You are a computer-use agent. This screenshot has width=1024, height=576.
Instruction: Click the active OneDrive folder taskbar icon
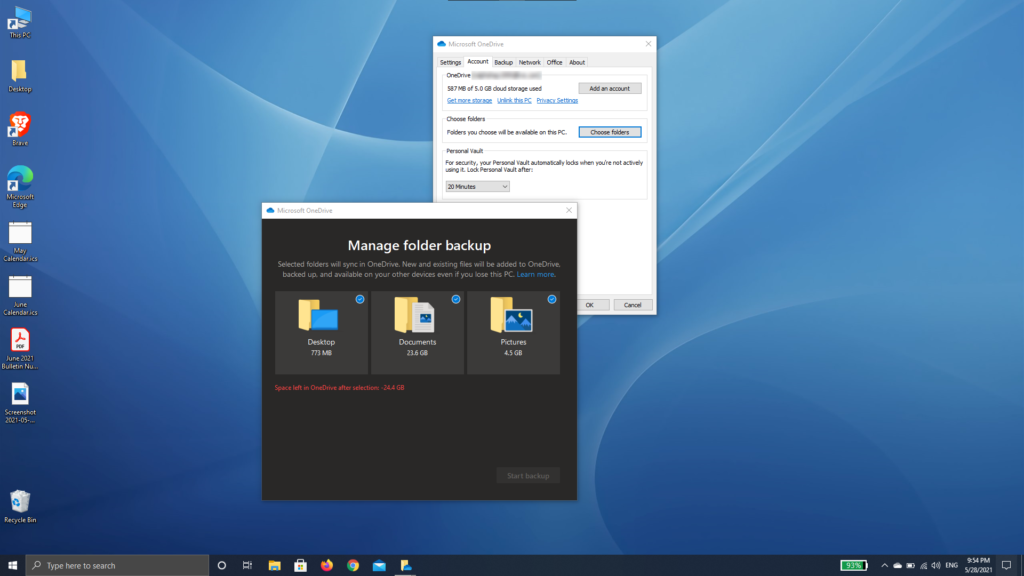406,566
